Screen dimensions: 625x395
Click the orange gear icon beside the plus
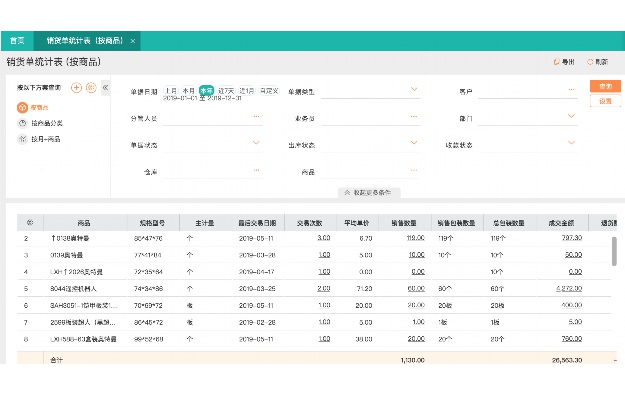tap(91, 87)
